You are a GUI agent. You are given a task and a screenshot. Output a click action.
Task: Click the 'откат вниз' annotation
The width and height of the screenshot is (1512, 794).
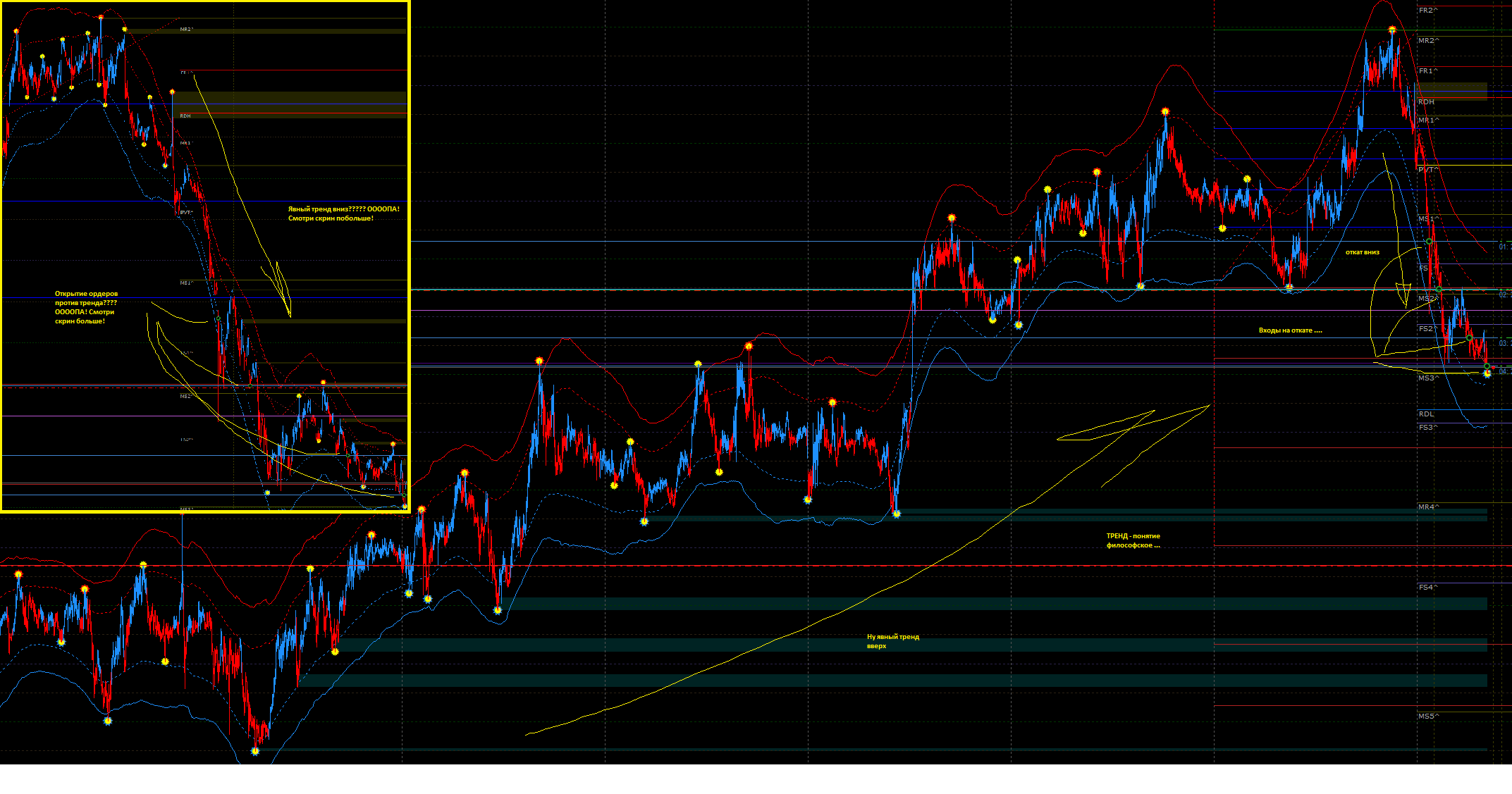point(1363,252)
